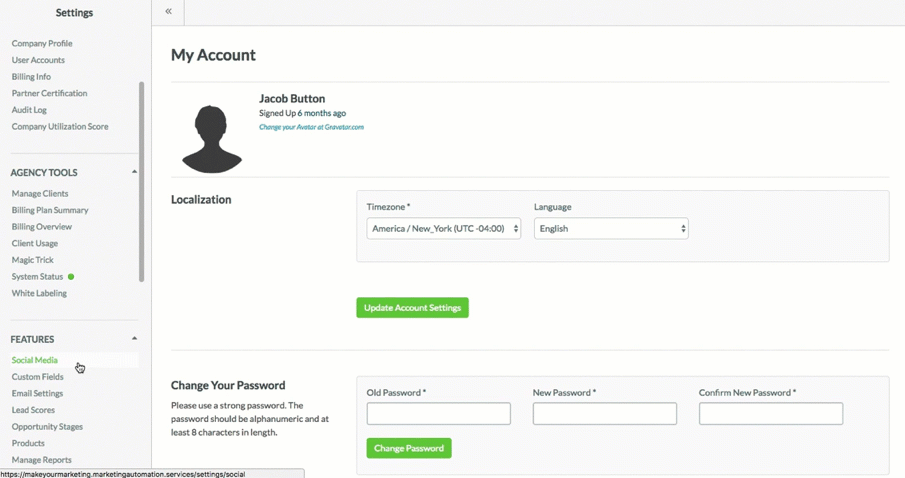Image resolution: width=905 pixels, height=478 pixels.
Task: Click the green System Status indicator dot
Action: tap(71, 277)
